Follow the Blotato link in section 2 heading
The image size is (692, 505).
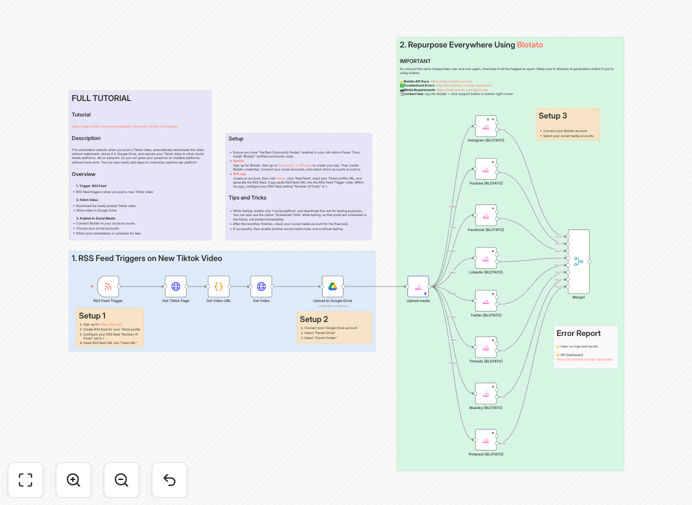530,45
